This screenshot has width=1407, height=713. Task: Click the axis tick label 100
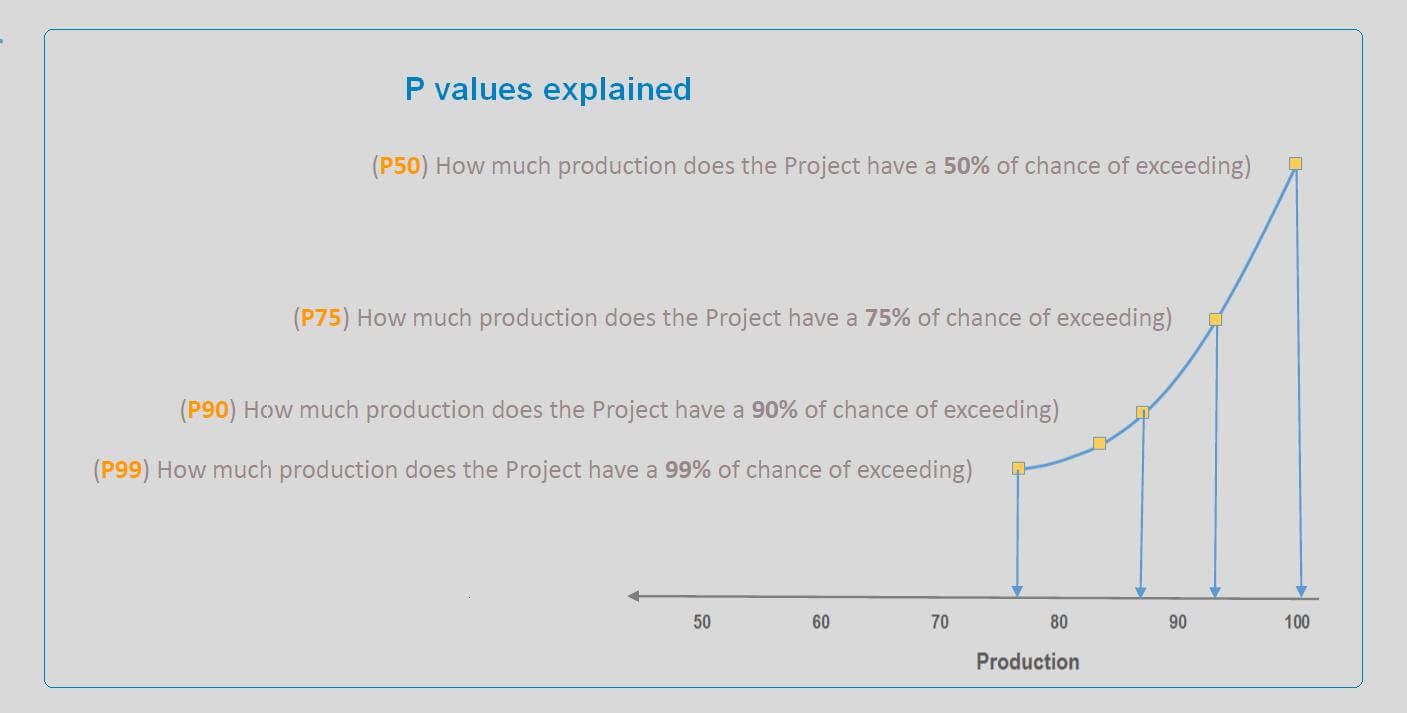pos(1296,622)
